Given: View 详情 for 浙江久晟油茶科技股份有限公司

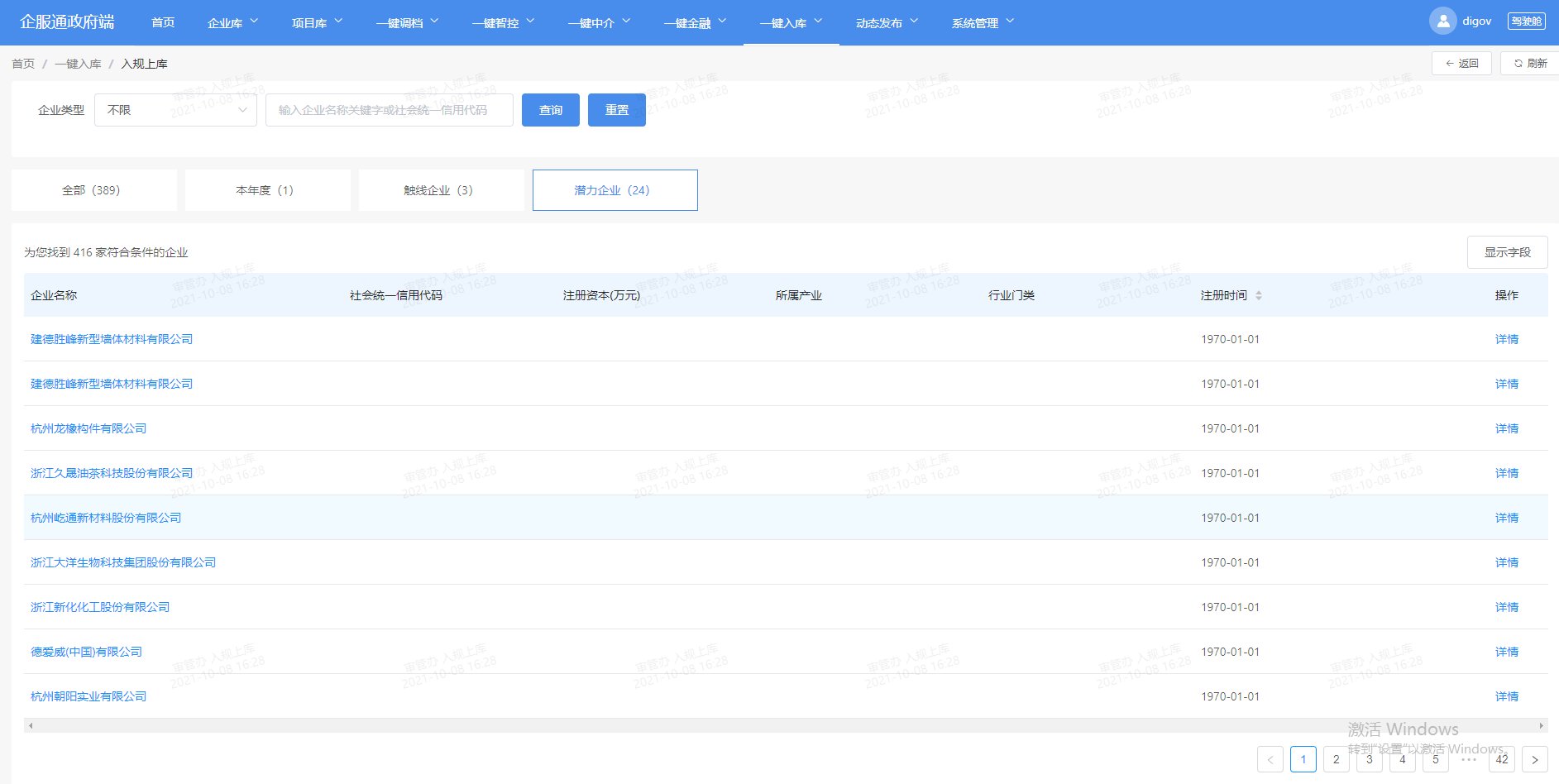Looking at the screenshot, I should [1507, 473].
